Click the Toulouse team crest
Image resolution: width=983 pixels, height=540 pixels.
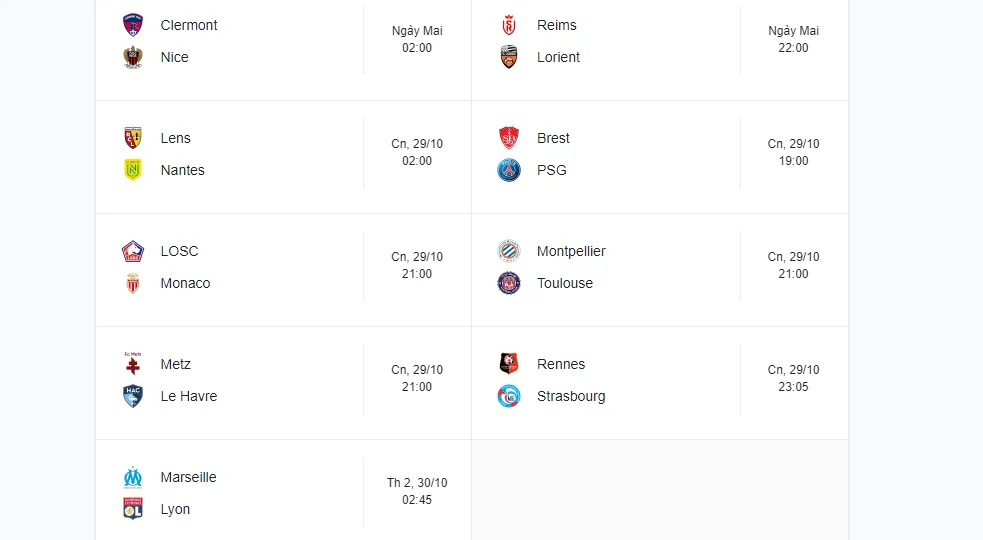click(509, 283)
